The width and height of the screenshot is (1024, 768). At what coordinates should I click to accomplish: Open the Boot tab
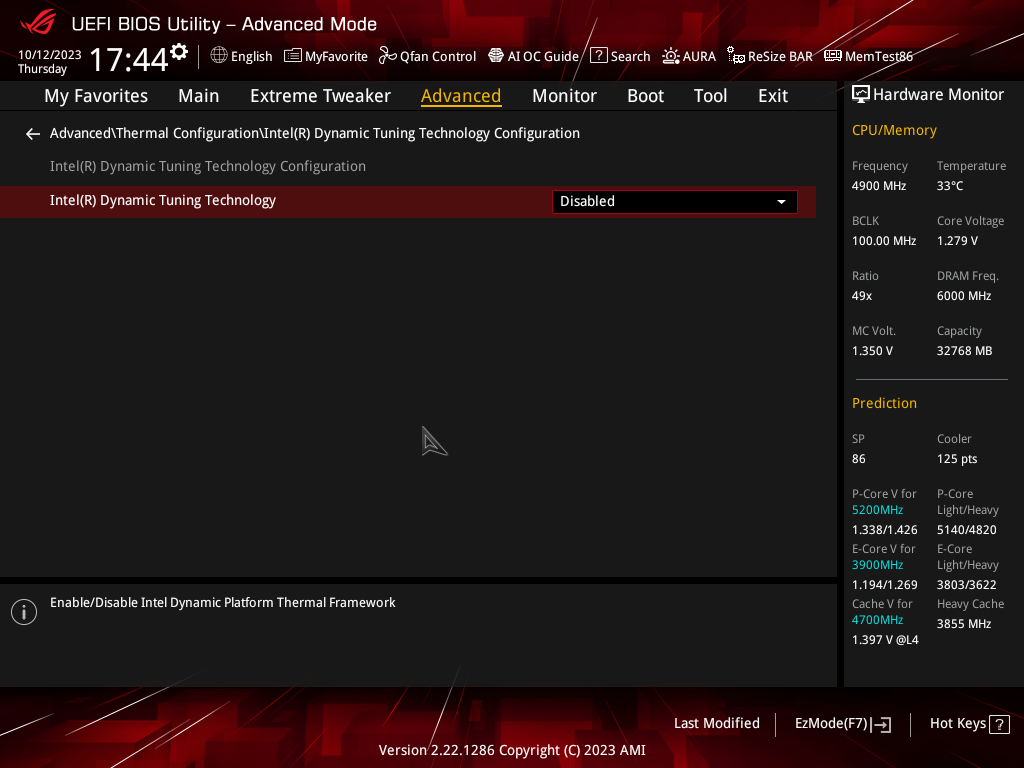point(645,96)
